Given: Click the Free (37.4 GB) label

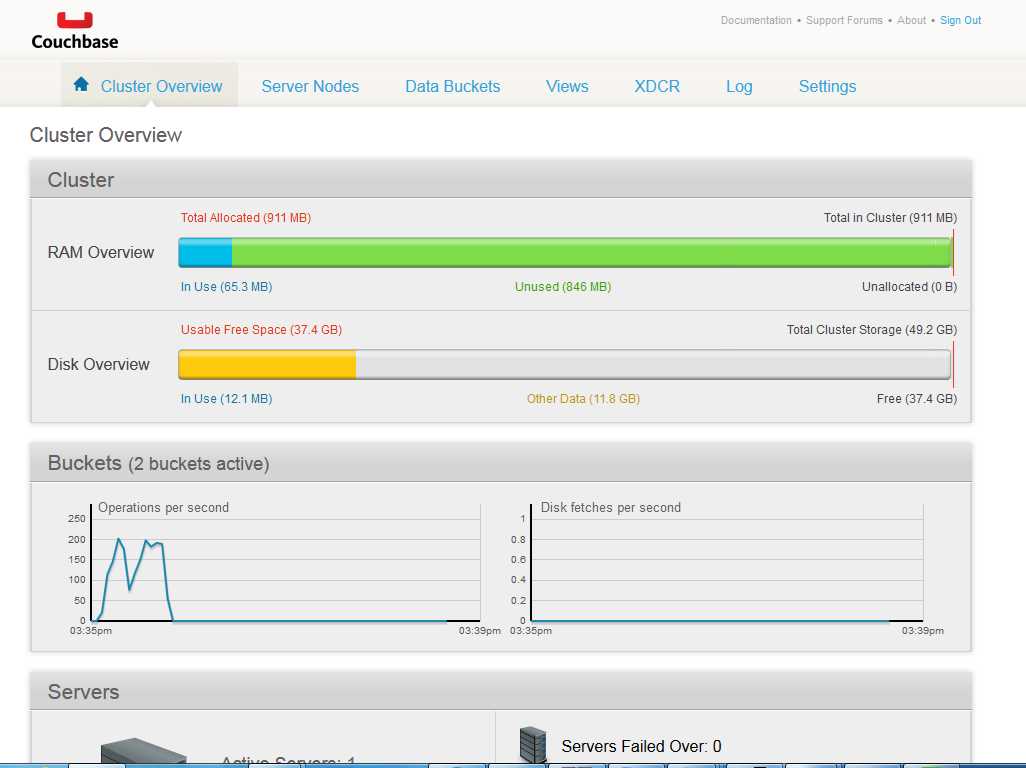Looking at the screenshot, I should point(917,398).
